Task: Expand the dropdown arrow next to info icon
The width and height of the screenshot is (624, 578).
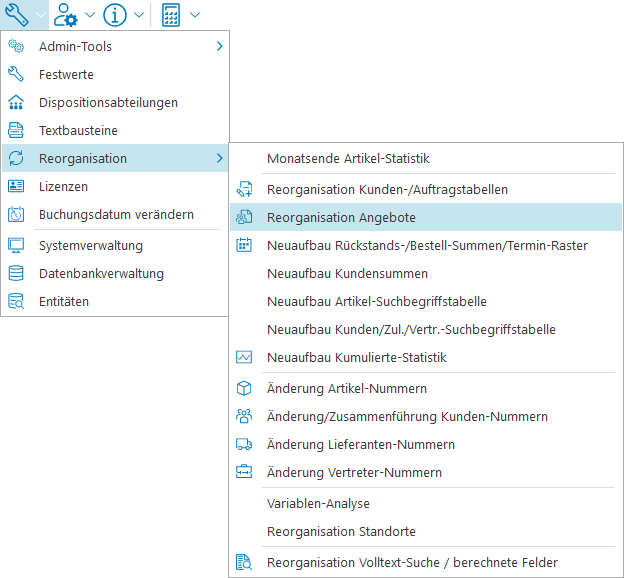Action: [x=139, y=15]
